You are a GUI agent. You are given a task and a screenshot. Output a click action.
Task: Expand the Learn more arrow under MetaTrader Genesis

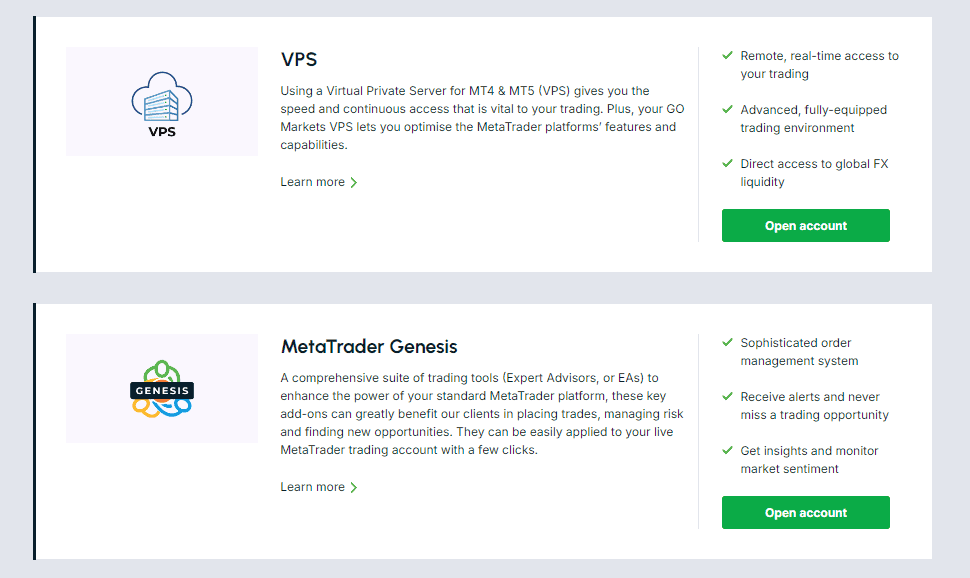353,487
